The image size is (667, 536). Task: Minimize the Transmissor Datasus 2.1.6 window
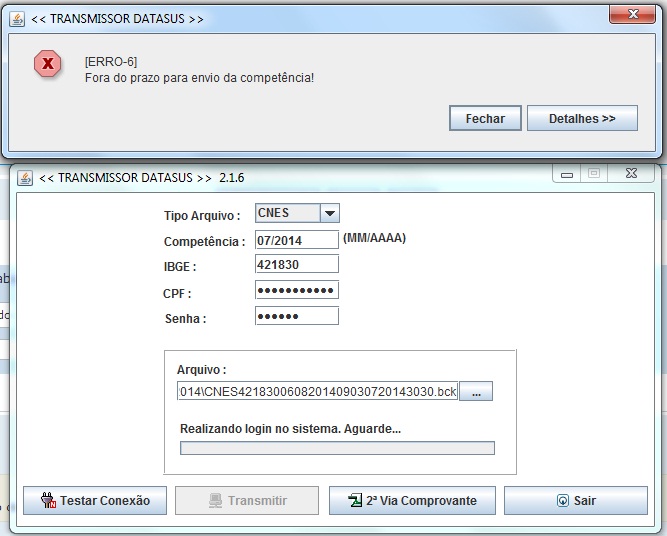(568, 174)
